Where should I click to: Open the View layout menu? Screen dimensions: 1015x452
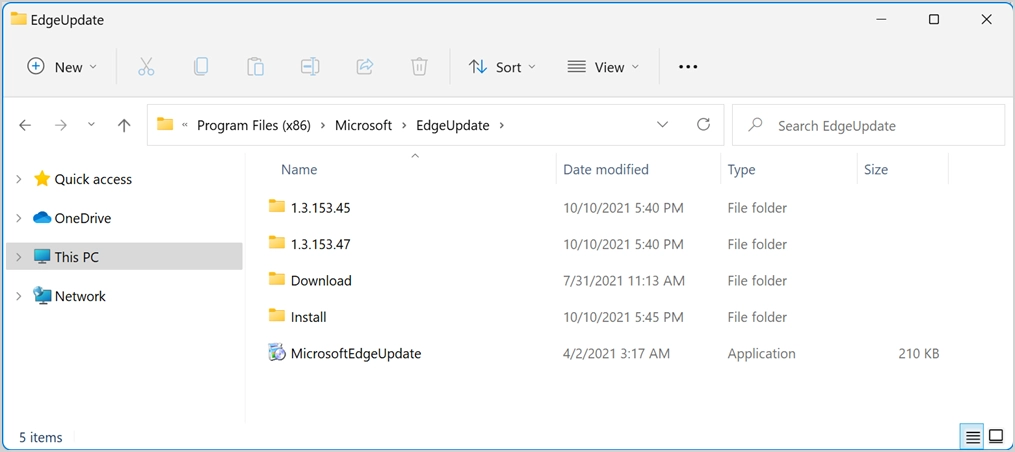(603, 67)
